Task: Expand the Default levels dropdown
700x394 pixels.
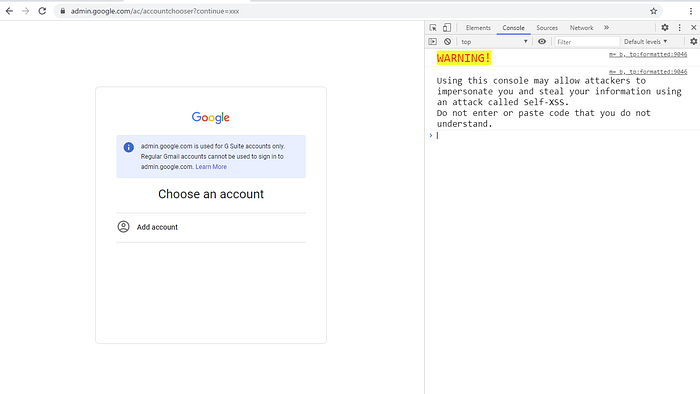Action: (x=646, y=41)
